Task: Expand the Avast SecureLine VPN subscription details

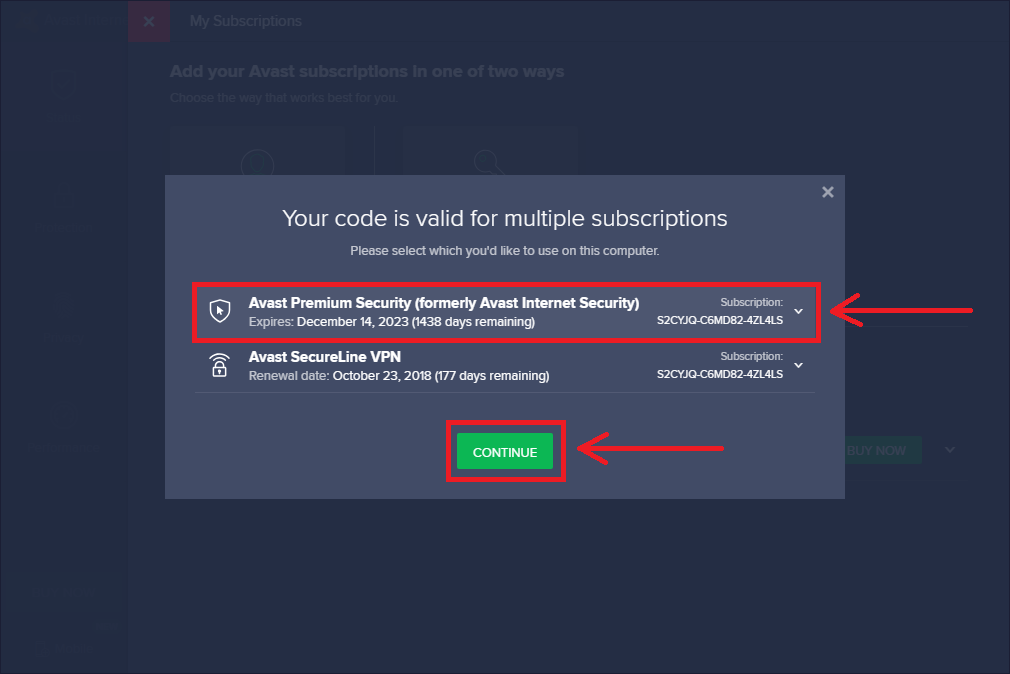Action: (x=798, y=365)
